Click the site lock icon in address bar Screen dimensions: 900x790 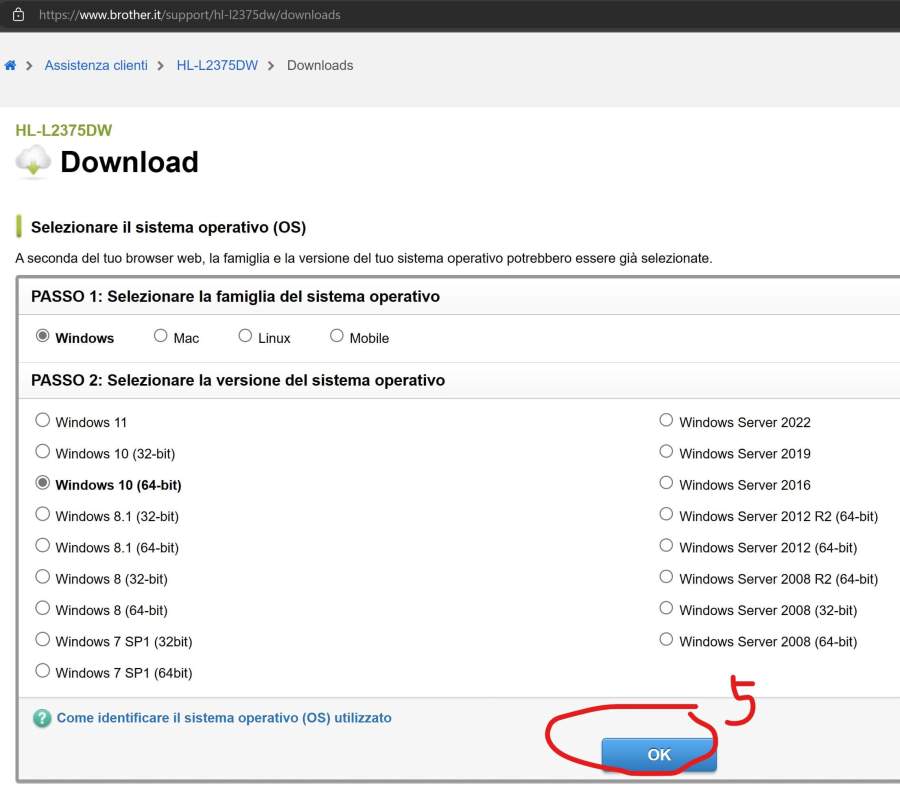point(17,15)
